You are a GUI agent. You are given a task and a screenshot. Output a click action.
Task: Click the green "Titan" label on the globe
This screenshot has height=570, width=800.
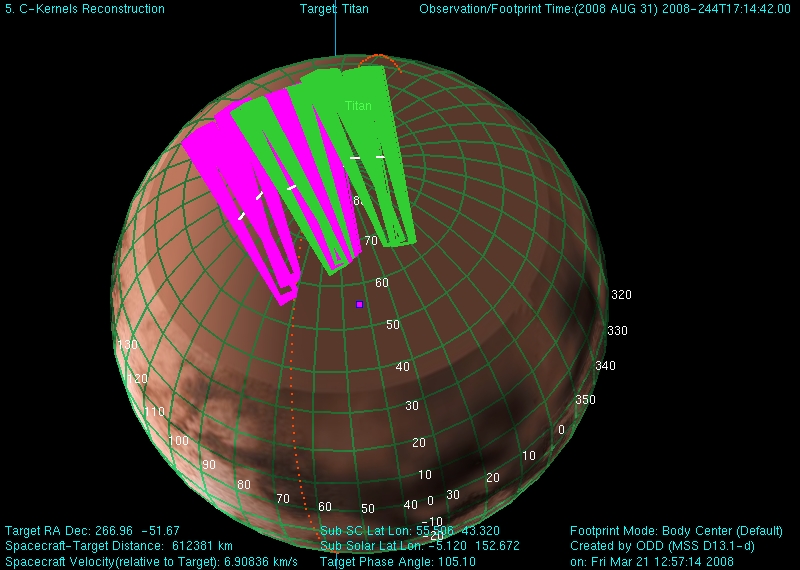[x=358, y=106]
